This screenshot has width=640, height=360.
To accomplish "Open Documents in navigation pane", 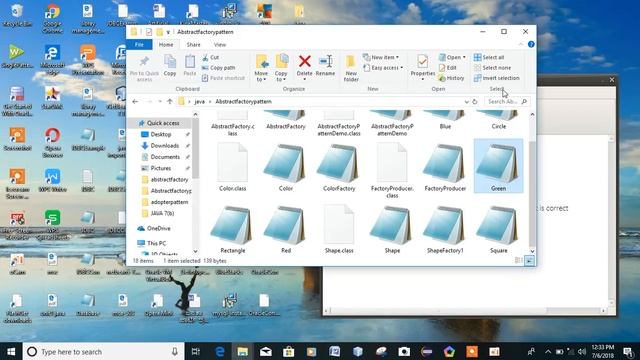I will [165, 157].
